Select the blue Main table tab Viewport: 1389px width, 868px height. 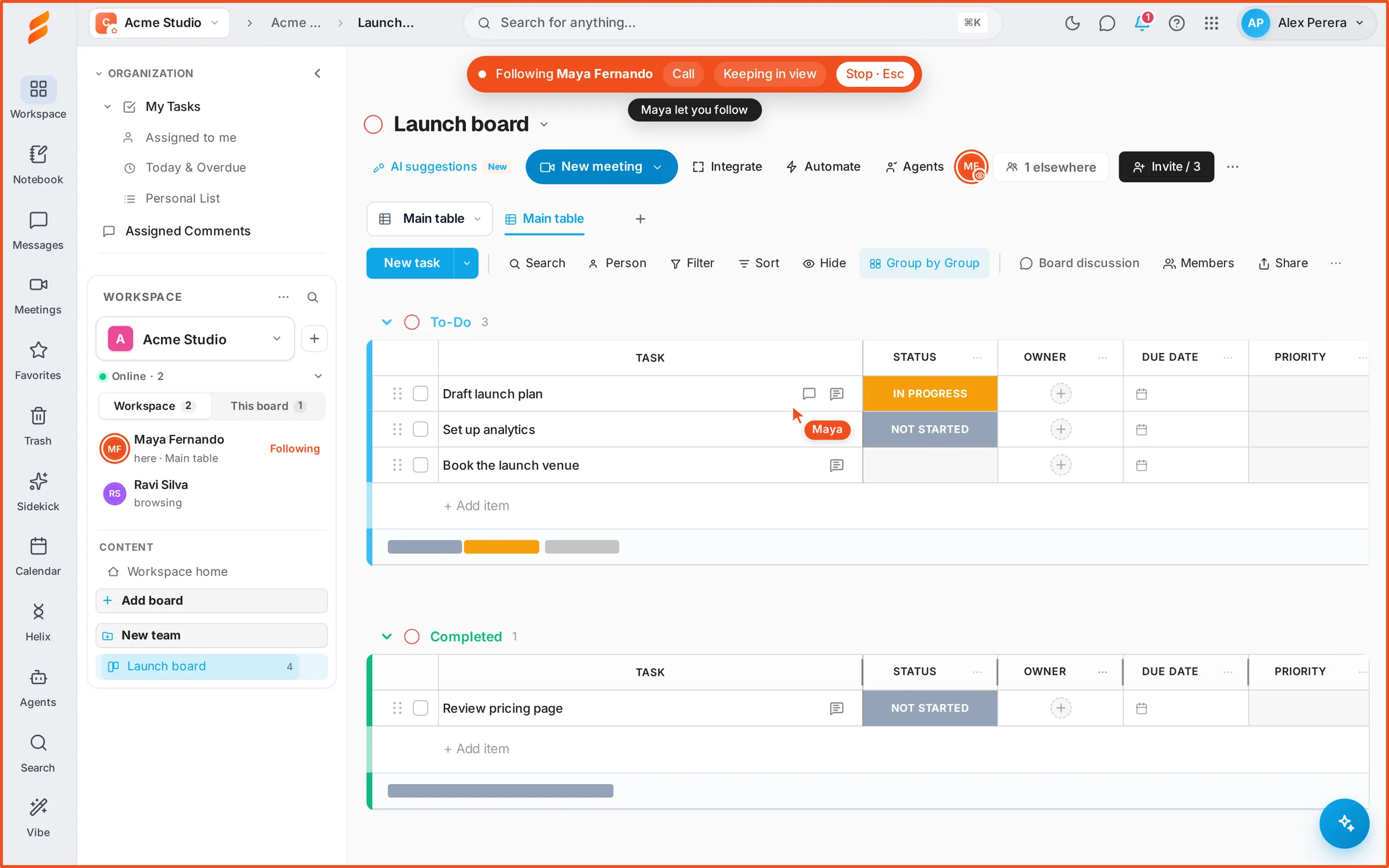point(544,219)
